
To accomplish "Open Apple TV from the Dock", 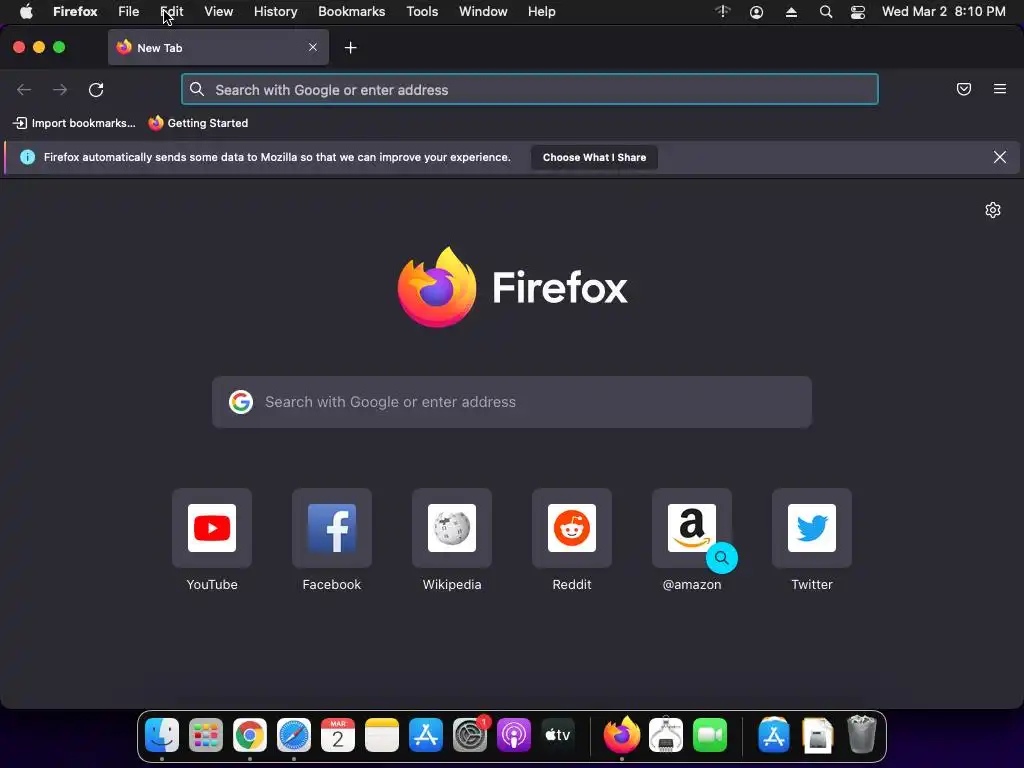I will pyautogui.click(x=558, y=735).
